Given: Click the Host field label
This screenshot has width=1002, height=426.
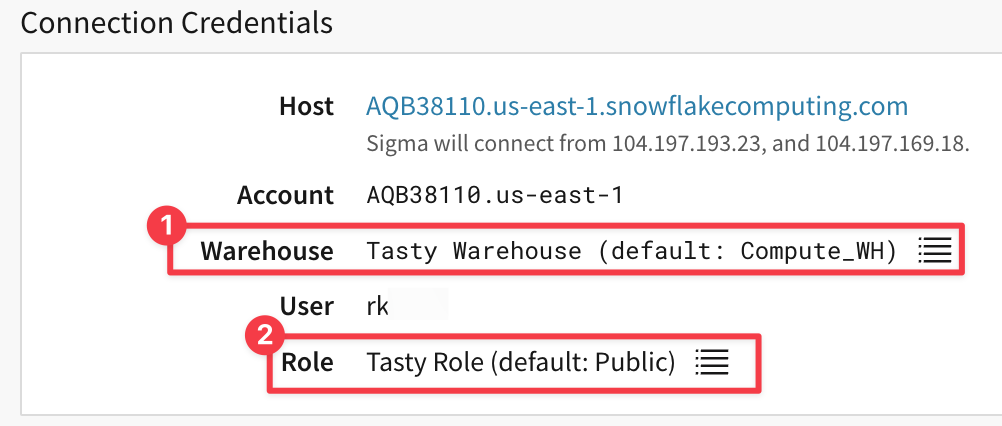Looking at the screenshot, I should (x=306, y=106).
